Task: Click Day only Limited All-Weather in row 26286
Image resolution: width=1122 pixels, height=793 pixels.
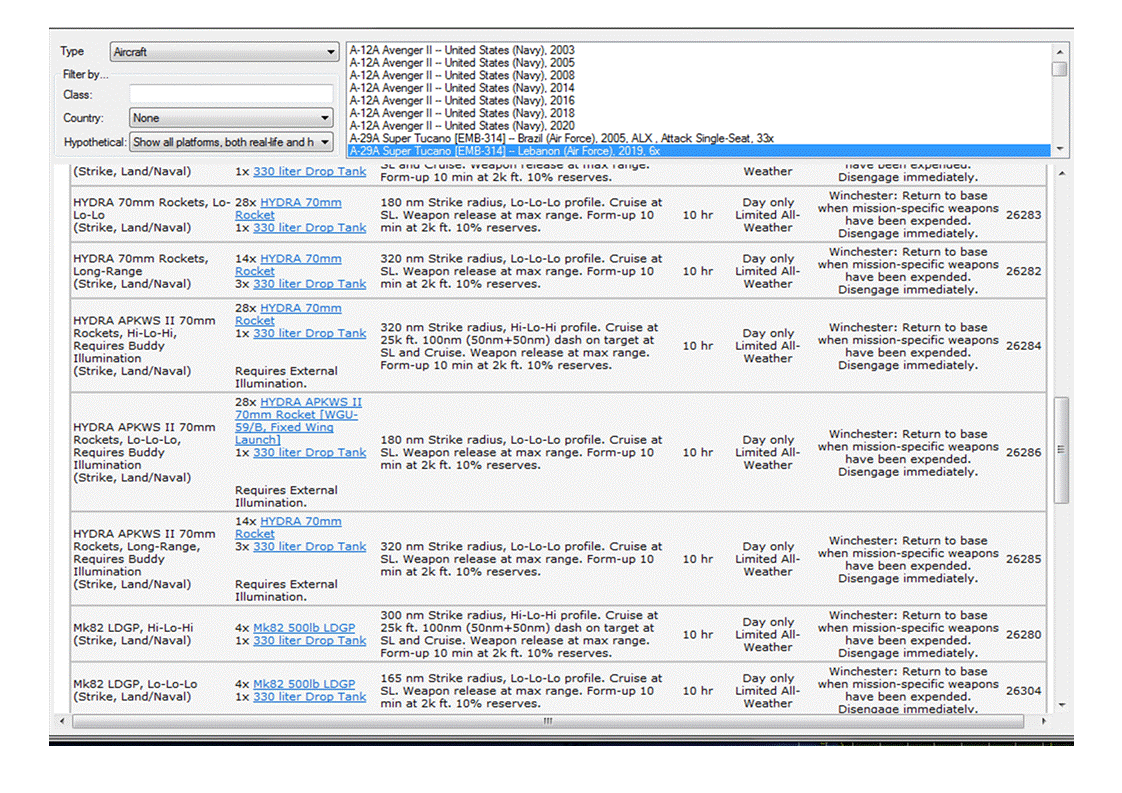Action: [768, 452]
